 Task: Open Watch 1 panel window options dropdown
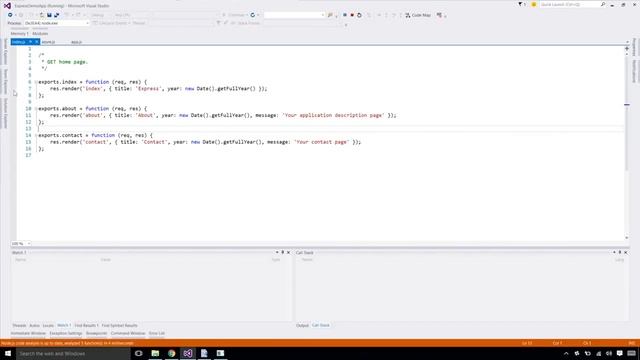277,253
